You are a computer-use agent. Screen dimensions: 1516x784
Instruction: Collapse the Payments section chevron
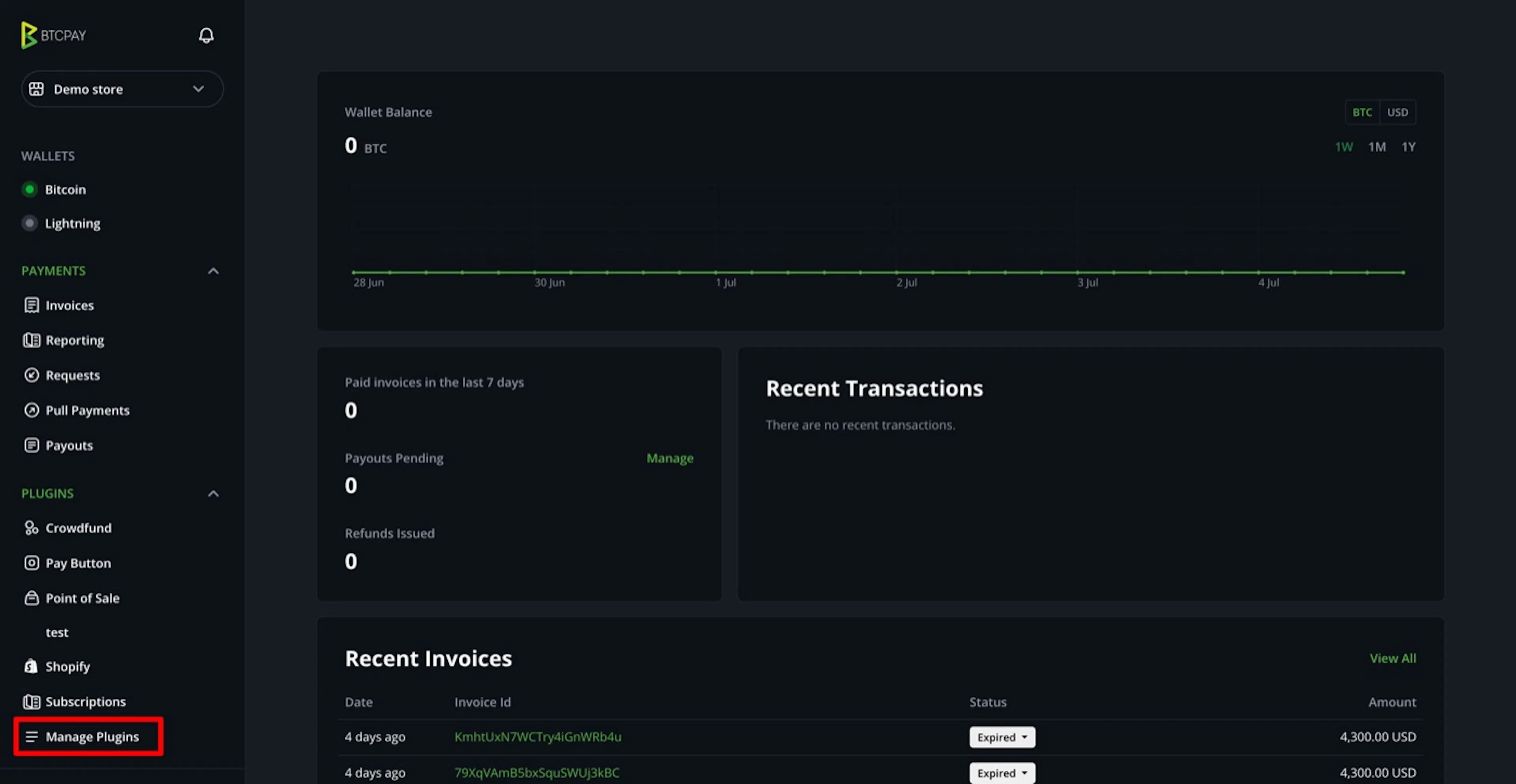(x=213, y=271)
